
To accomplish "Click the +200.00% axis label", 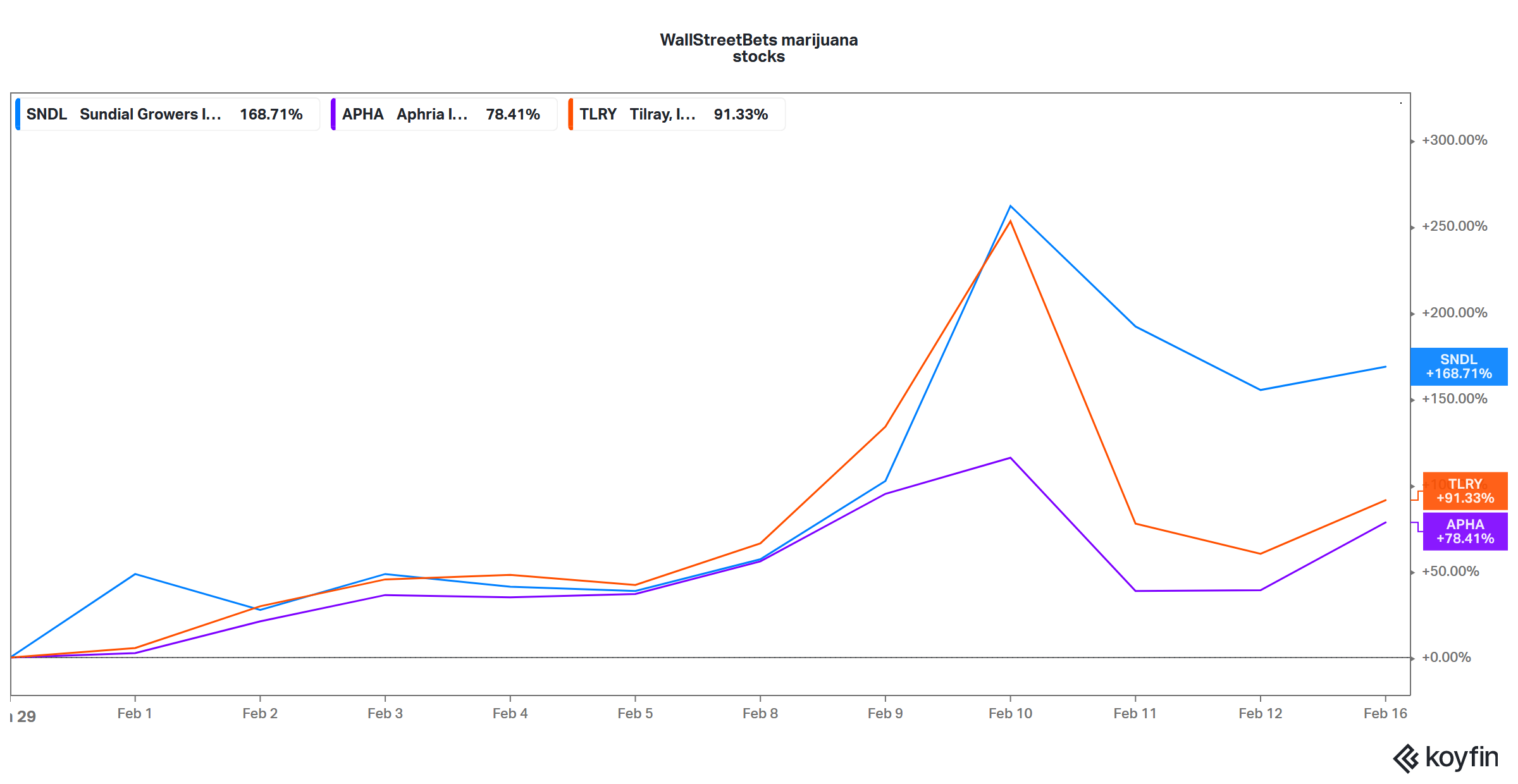I will tap(1455, 313).
